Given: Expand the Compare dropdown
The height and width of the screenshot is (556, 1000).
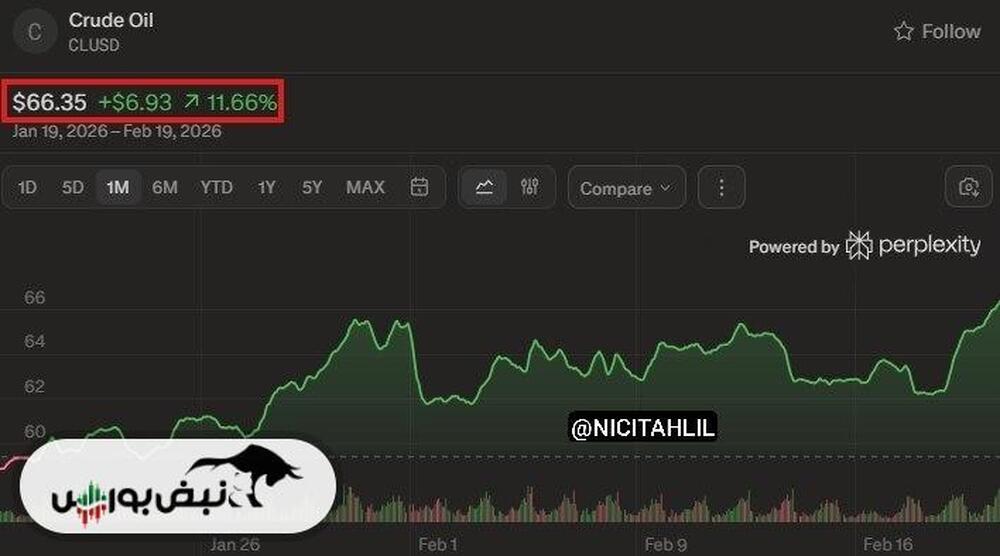Looking at the screenshot, I should pyautogui.click(x=626, y=188).
